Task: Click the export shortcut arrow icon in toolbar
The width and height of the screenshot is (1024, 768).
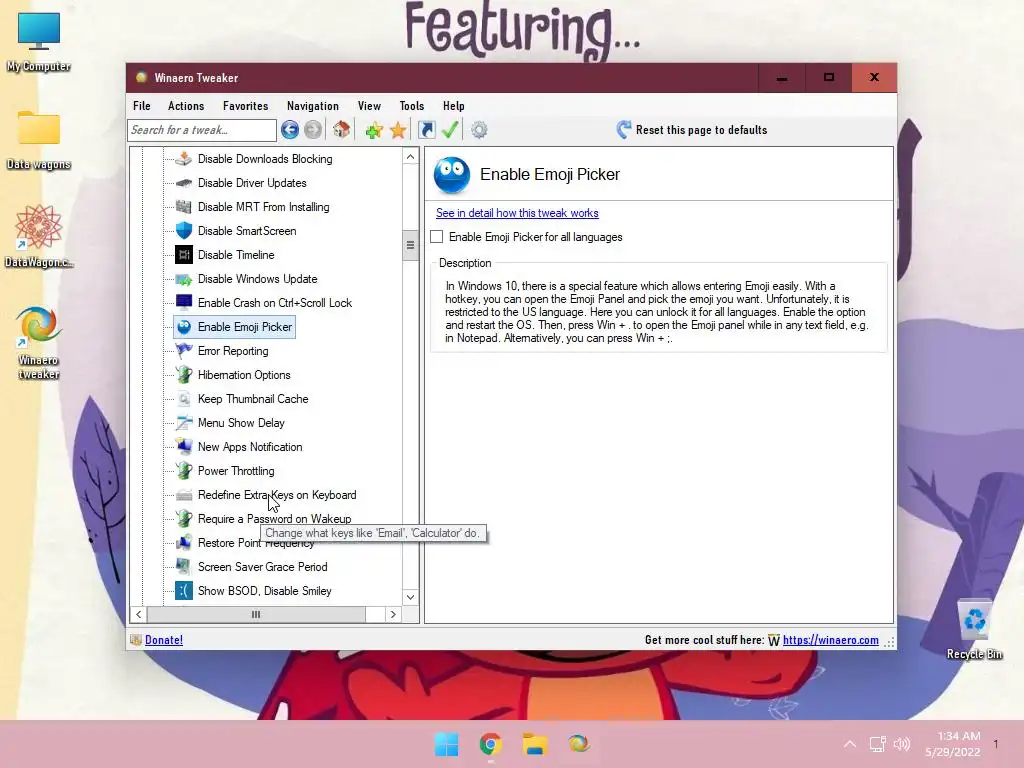Action: click(426, 130)
